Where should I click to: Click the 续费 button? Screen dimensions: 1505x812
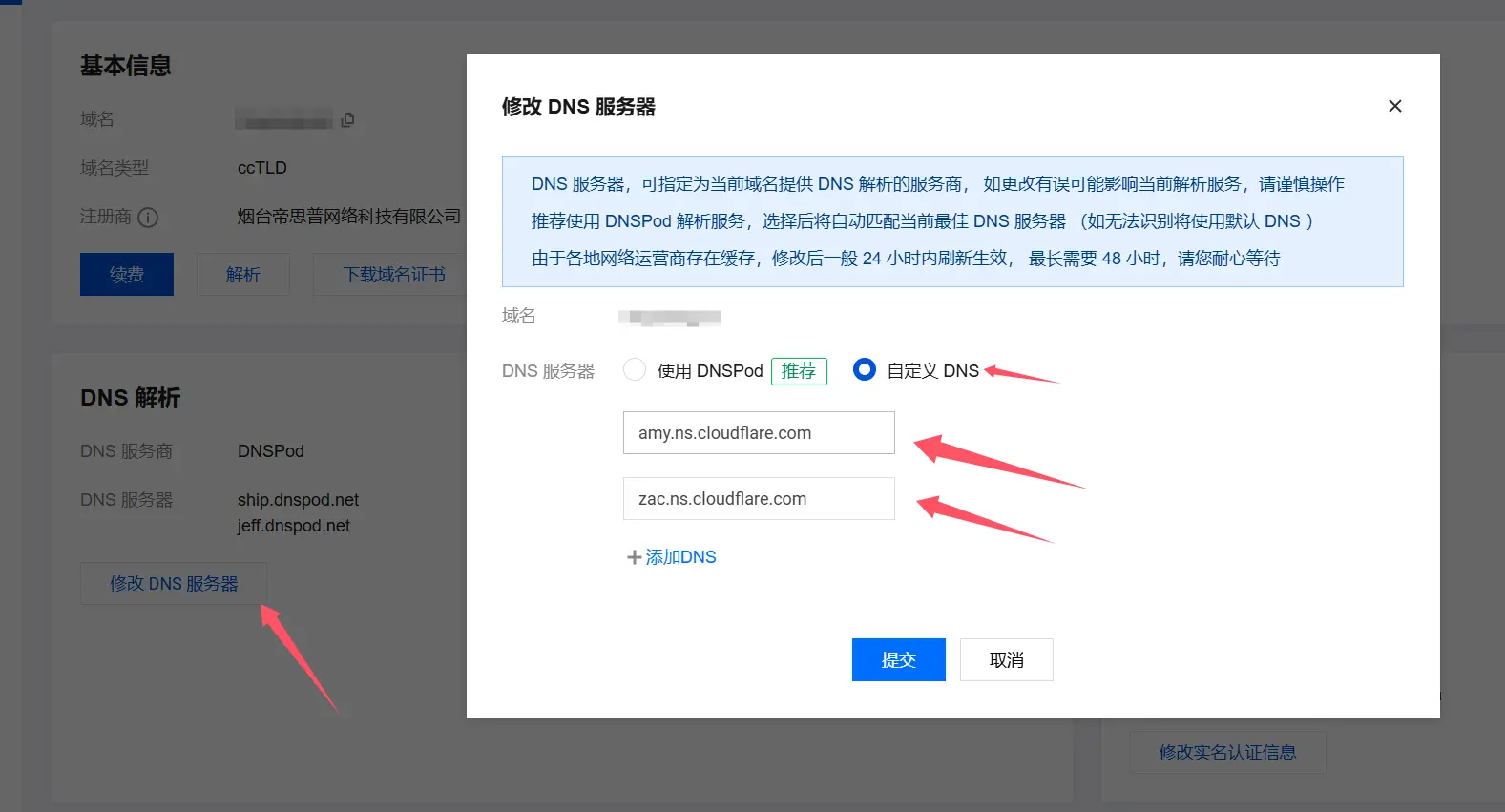[x=127, y=275]
